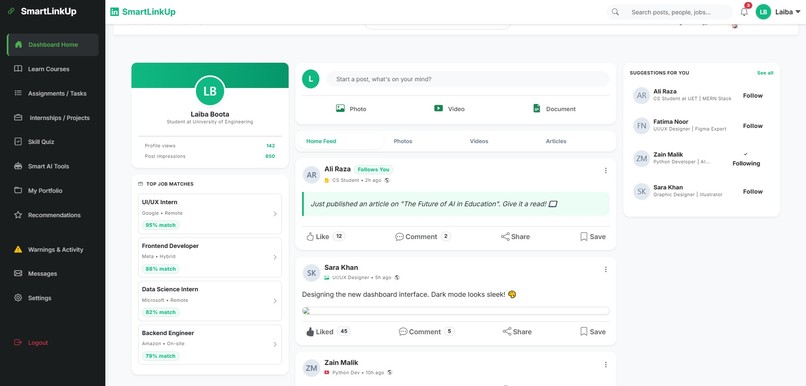Click the See all suggestions link

(765, 73)
